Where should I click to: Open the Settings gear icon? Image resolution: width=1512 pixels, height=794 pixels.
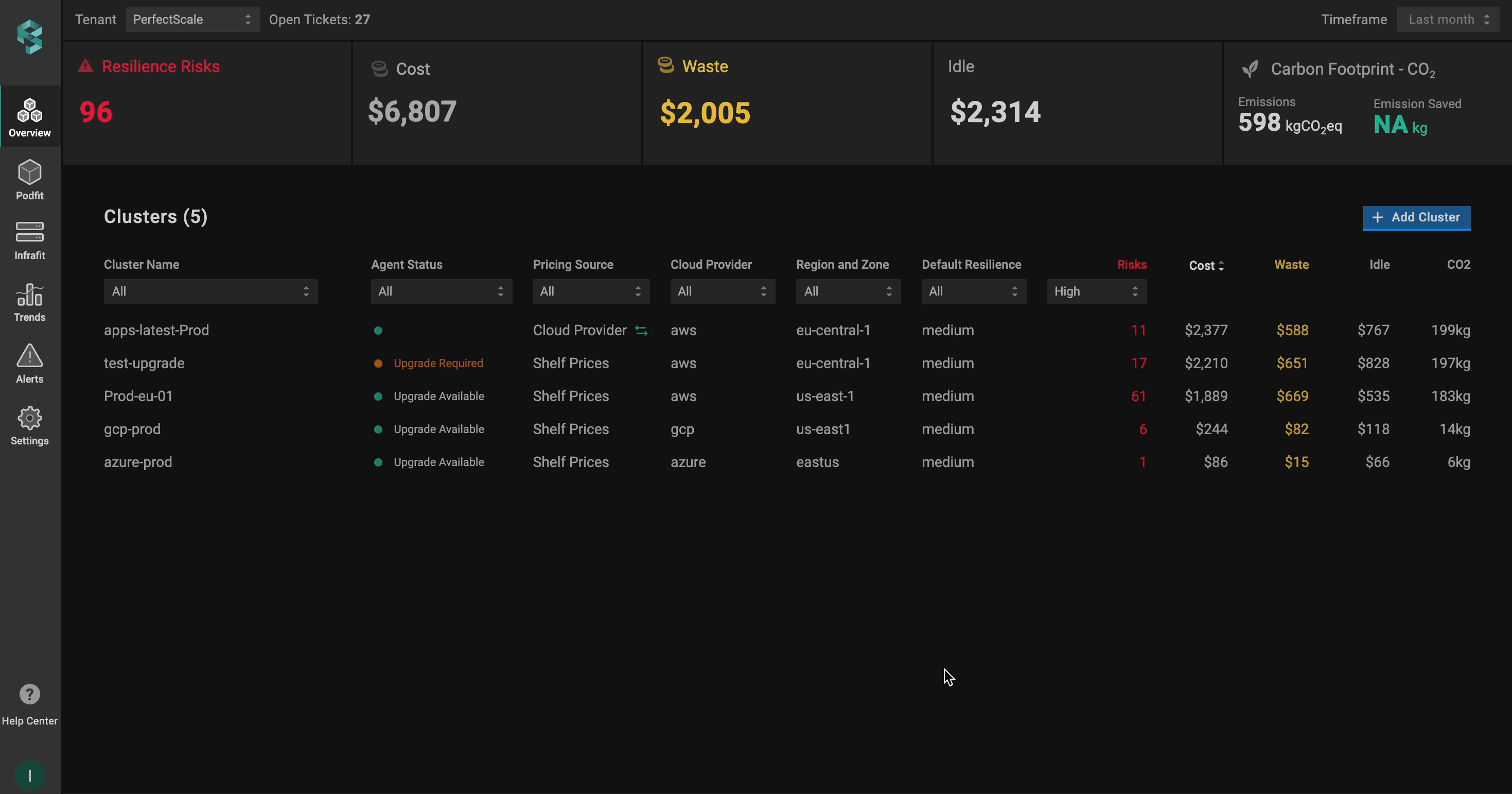pyautogui.click(x=29, y=418)
